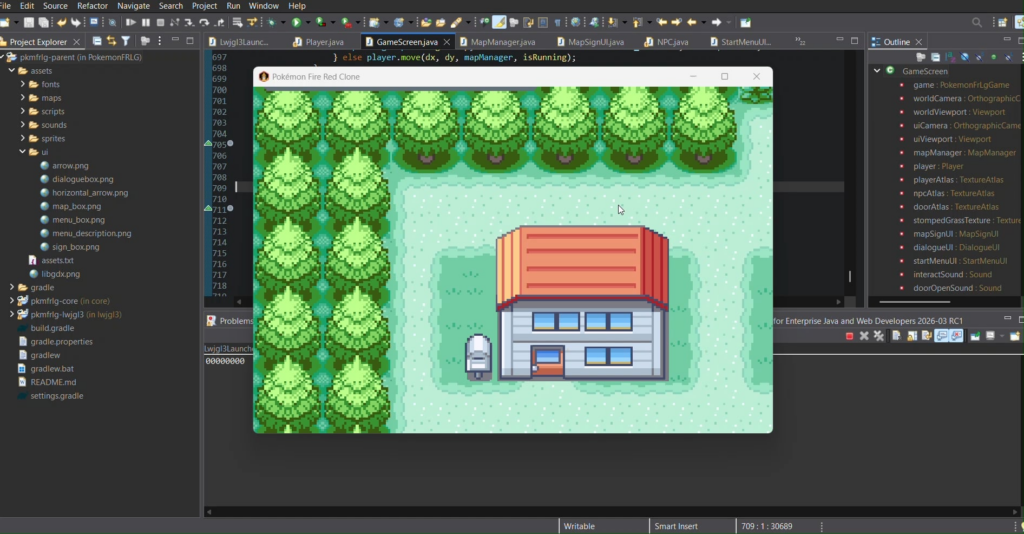Click the Save All toolbar icon
1024x534 pixels.
[x=43, y=23]
